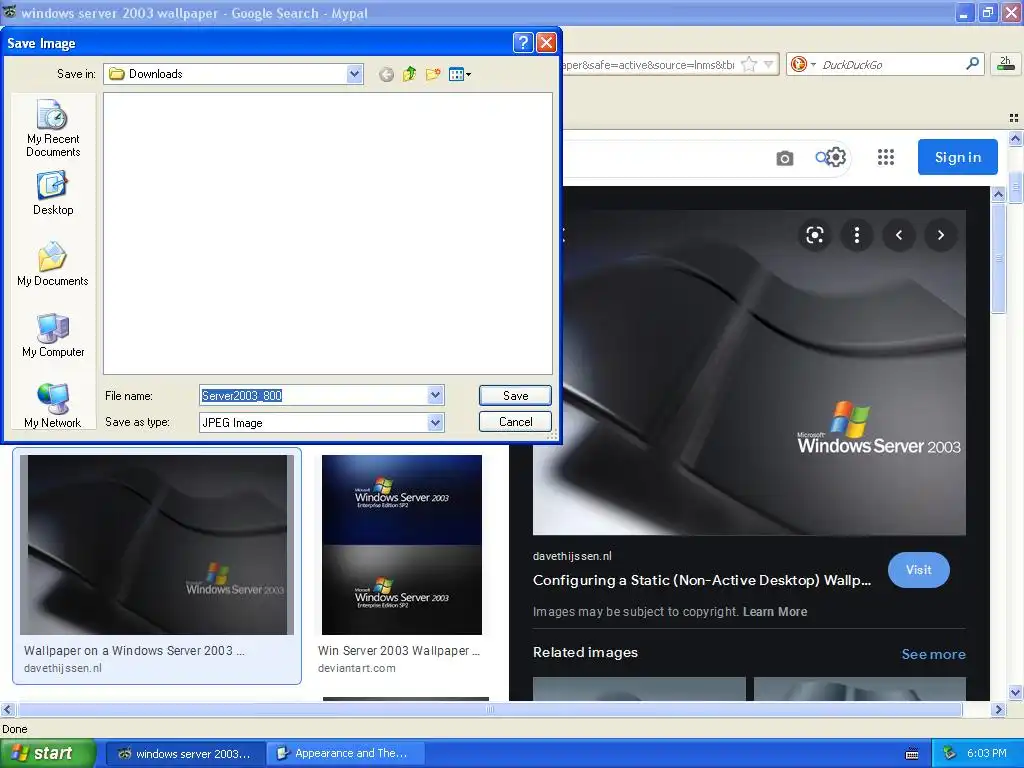Open My Network in places bar
The image size is (1024, 768).
tap(53, 406)
